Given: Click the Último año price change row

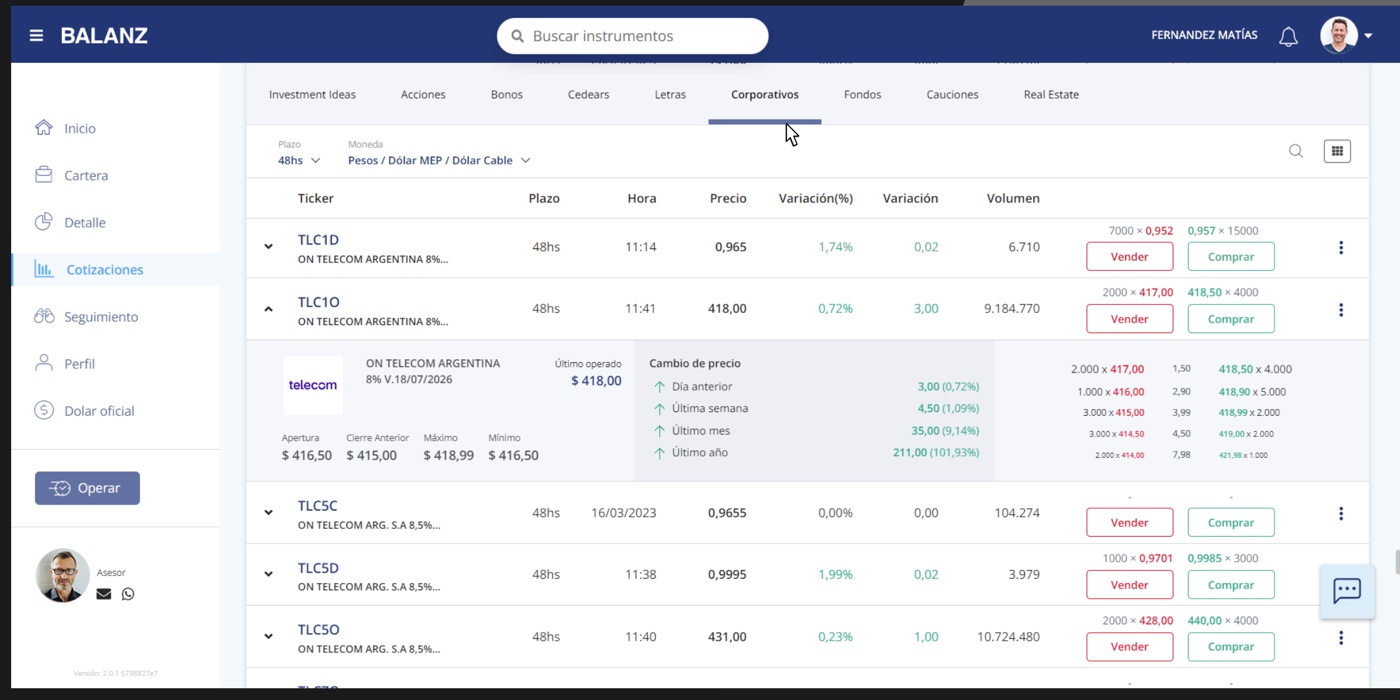Looking at the screenshot, I should [x=815, y=453].
